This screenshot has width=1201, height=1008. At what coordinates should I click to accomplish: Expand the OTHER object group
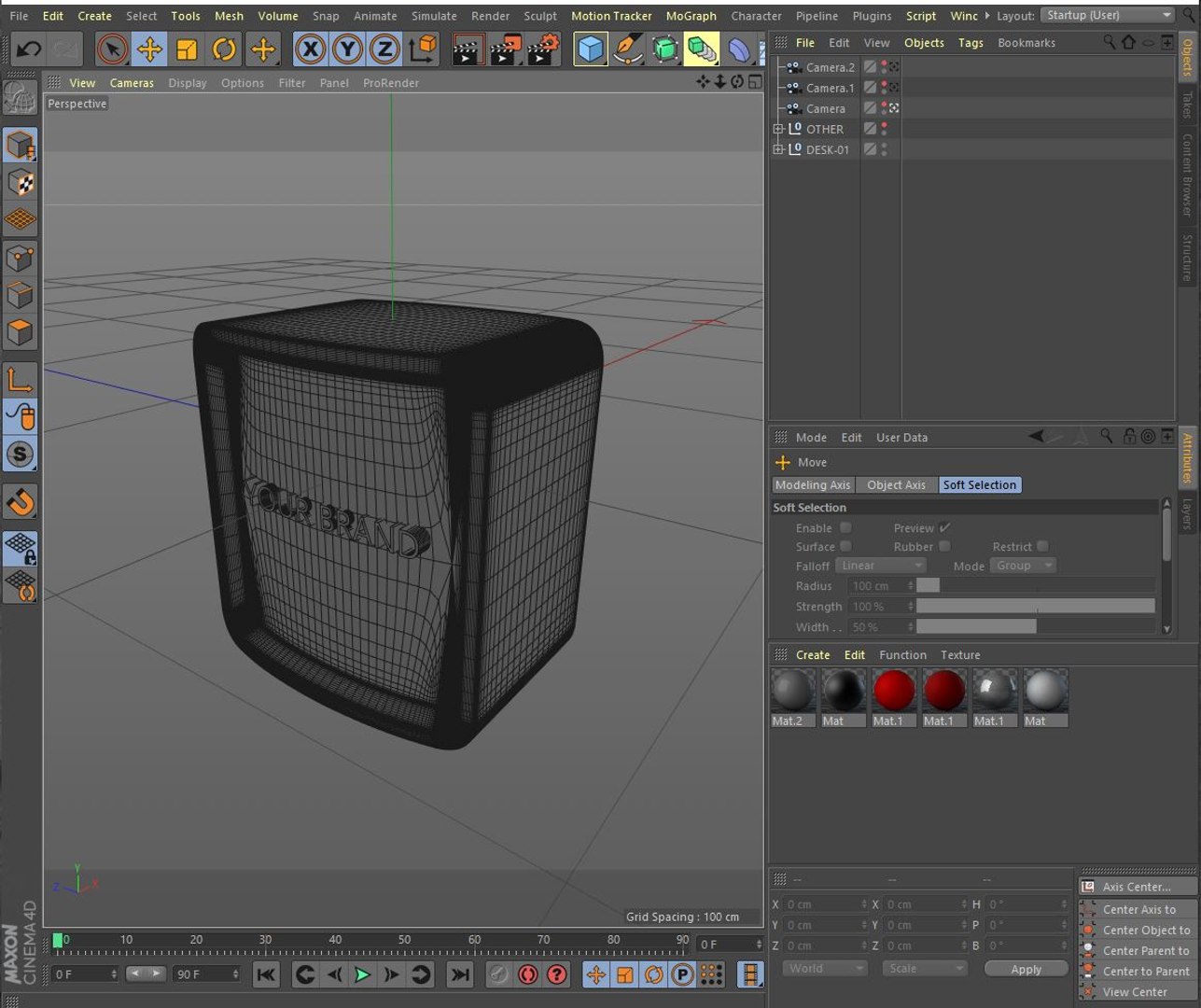[778, 129]
